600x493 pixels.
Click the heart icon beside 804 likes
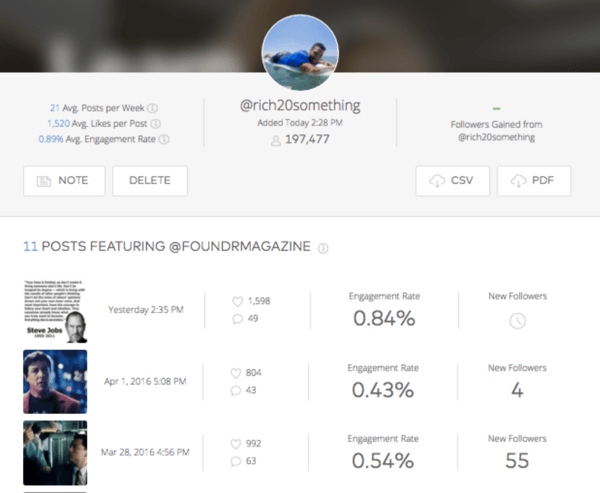[x=236, y=373]
